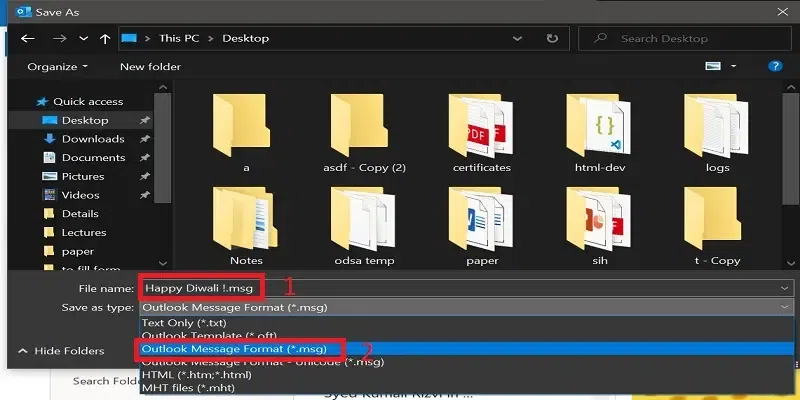The image size is (800, 400).
Task: Open the Save as type combo box
Action: (x=466, y=307)
